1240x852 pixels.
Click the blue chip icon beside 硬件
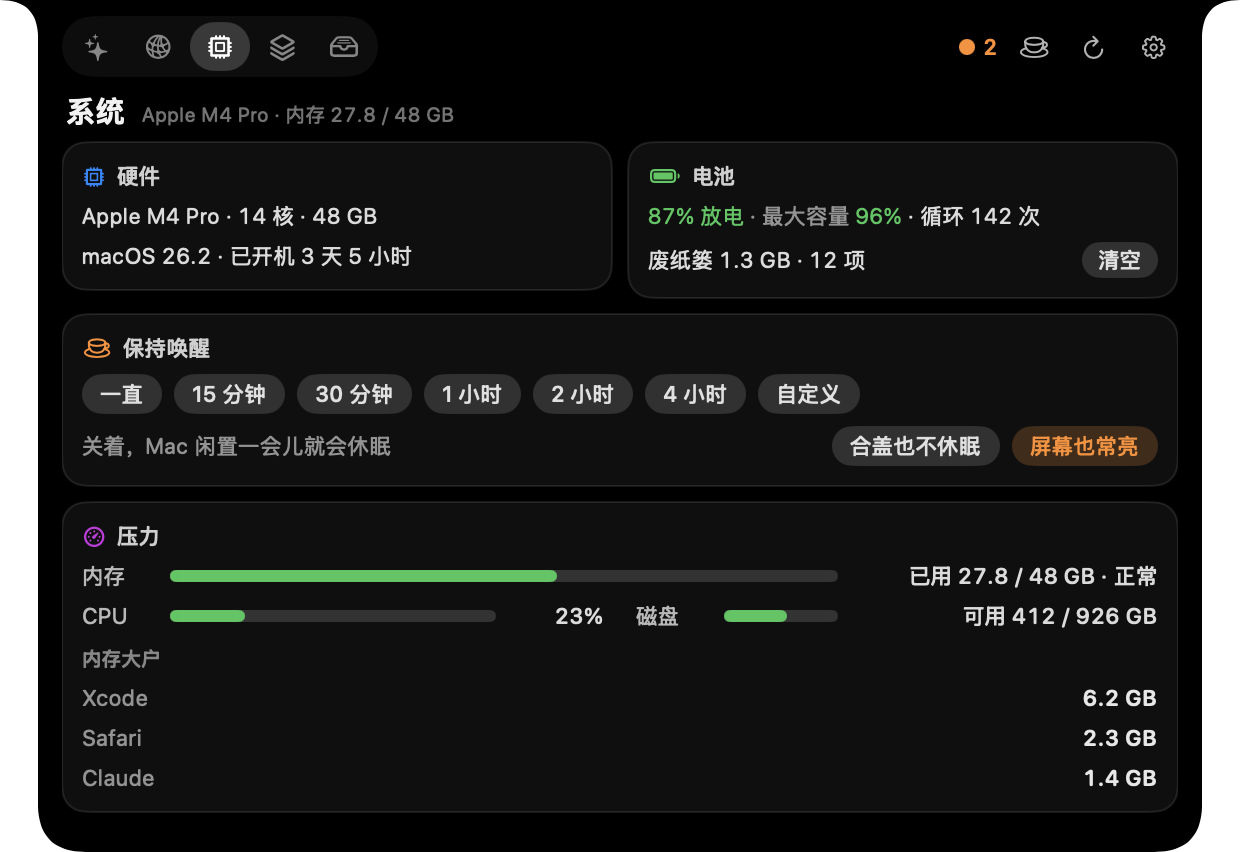[94, 177]
